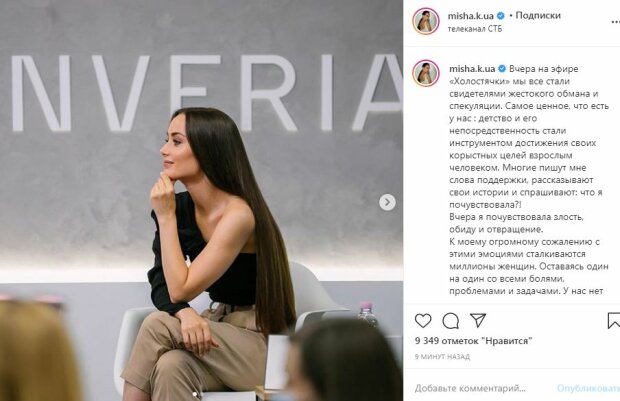Image resolution: width=620 pixels, height=401 pixels.
Task: Open телеканал СТБ location link
Action: coord(474,29)
